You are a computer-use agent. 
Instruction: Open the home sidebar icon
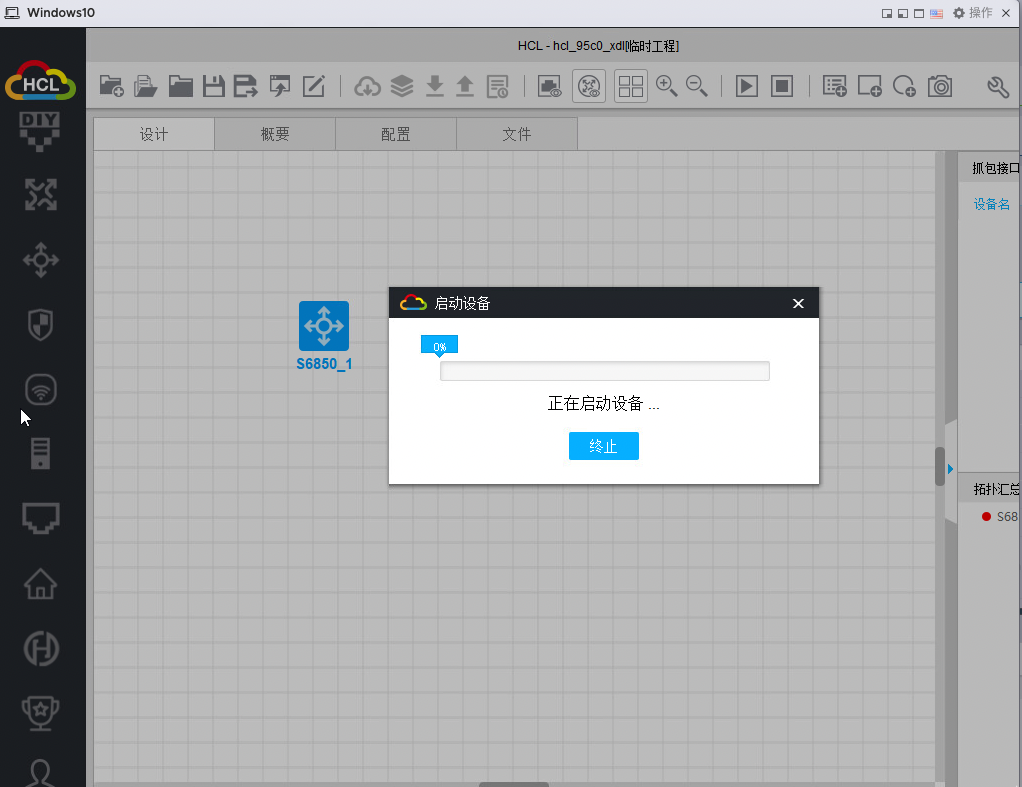click(x=40, y=584)
